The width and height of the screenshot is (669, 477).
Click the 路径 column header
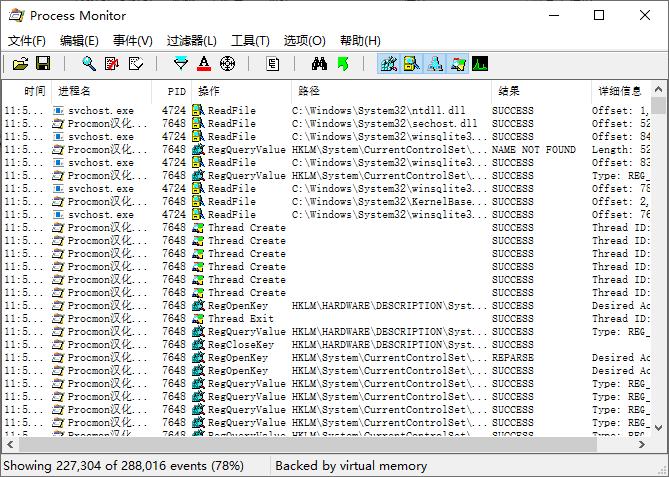click(391, 91)
